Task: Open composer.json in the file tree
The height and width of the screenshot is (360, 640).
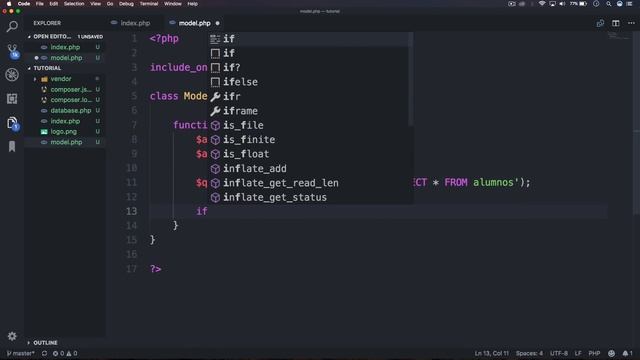Action: 65,89
